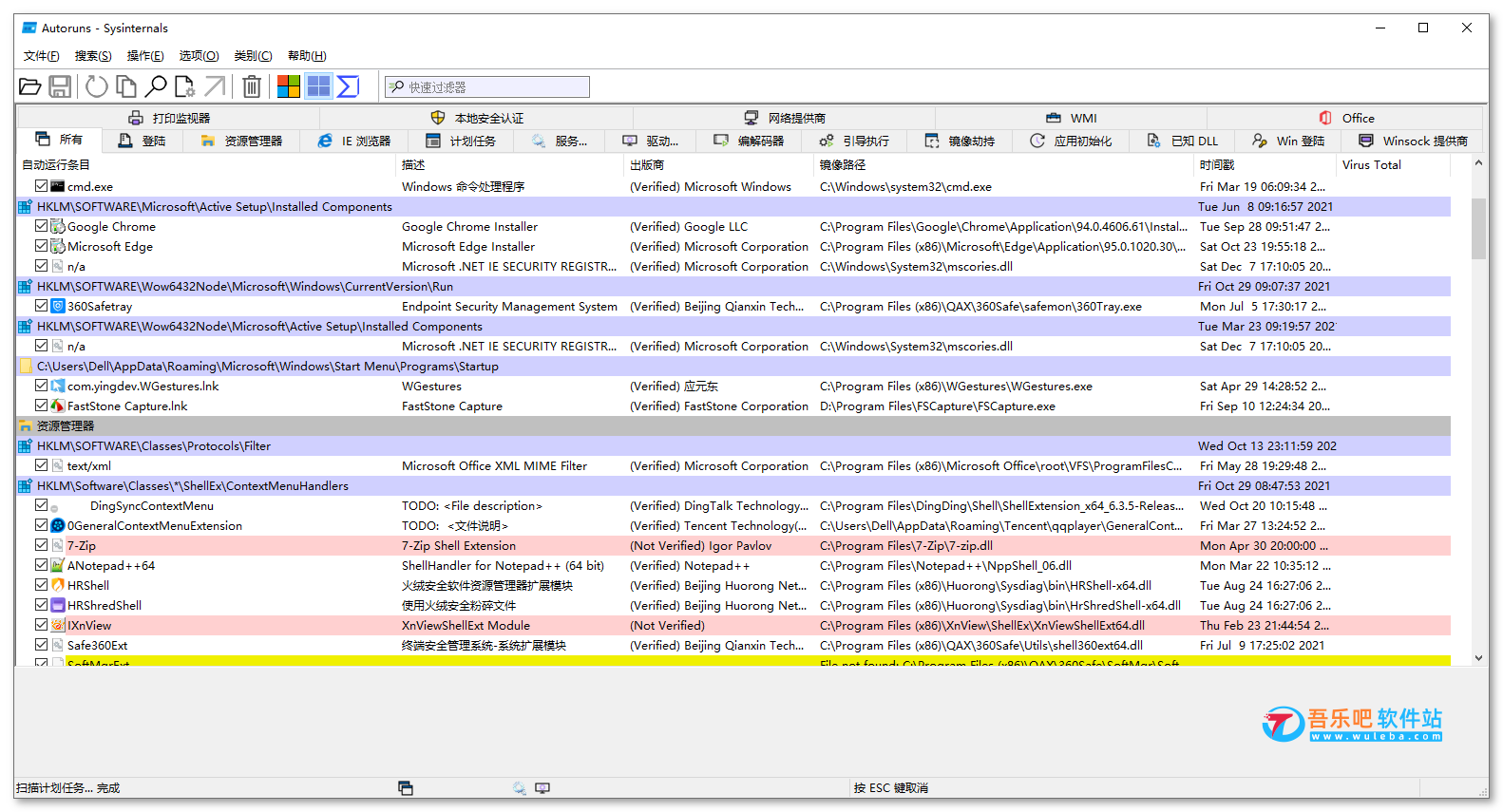Screen dimensions: 1503x812
Task: Click the Delete trash can toolbar icon
Action: click(252, 86)
